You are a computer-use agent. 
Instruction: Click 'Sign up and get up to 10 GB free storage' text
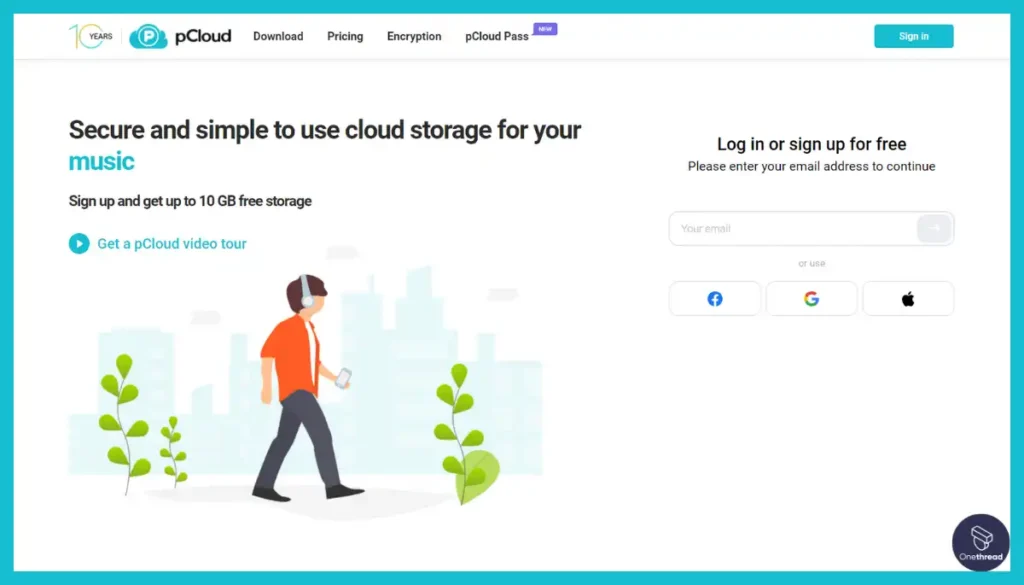point(190,201)
